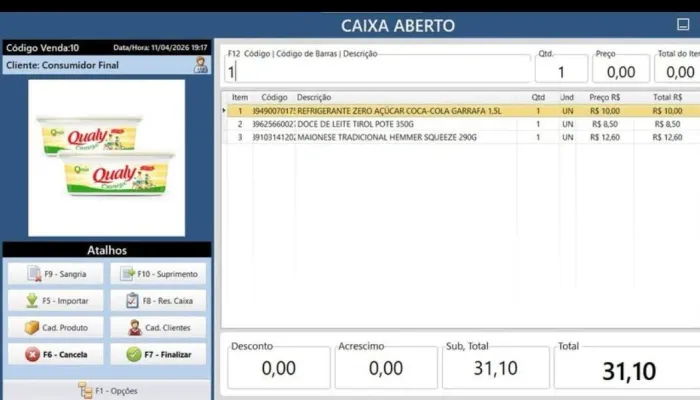700x400 pixels.
Task: Click the green check icon of Finalizar
Action: pos(133,354)
